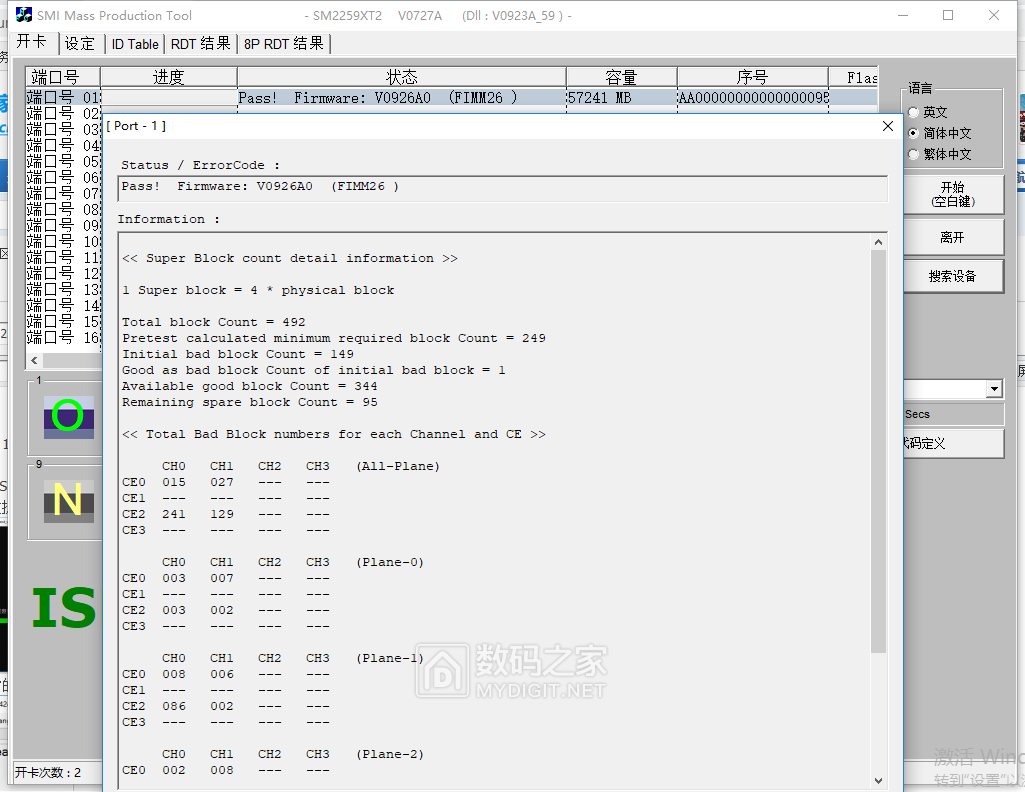Click the green O status icon for port 1

pyautogui.click(x=68, y=416)
